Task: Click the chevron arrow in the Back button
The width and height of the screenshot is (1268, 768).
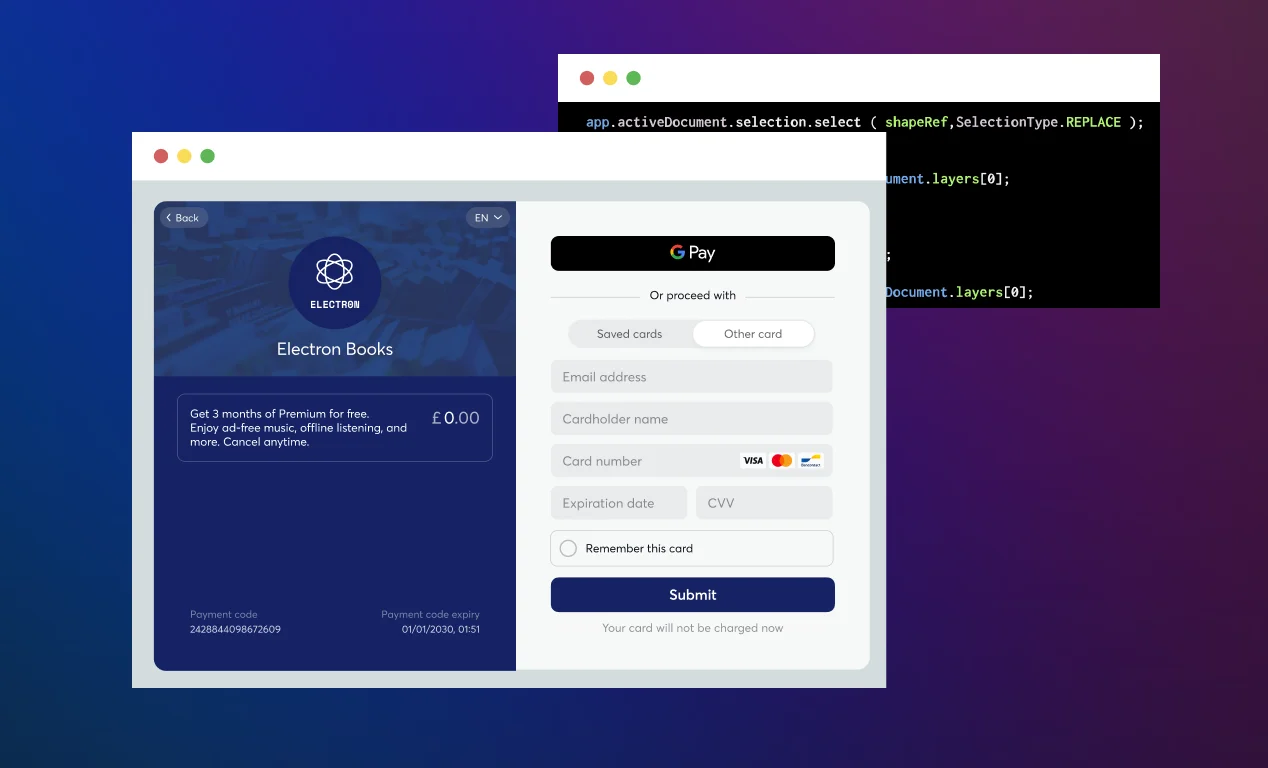Action: point(169,217)
